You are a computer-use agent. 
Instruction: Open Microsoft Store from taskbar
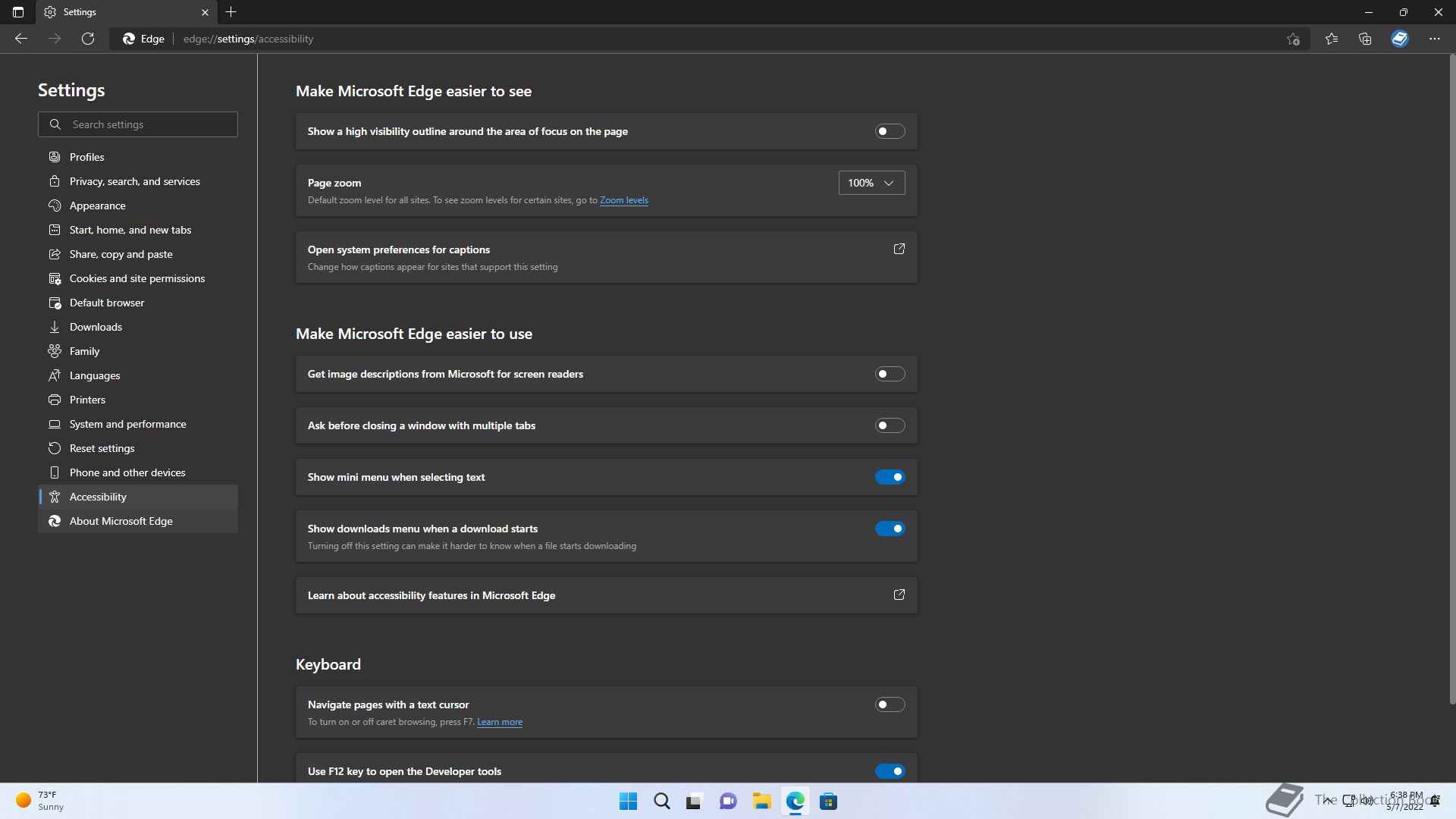click(828, 802)
